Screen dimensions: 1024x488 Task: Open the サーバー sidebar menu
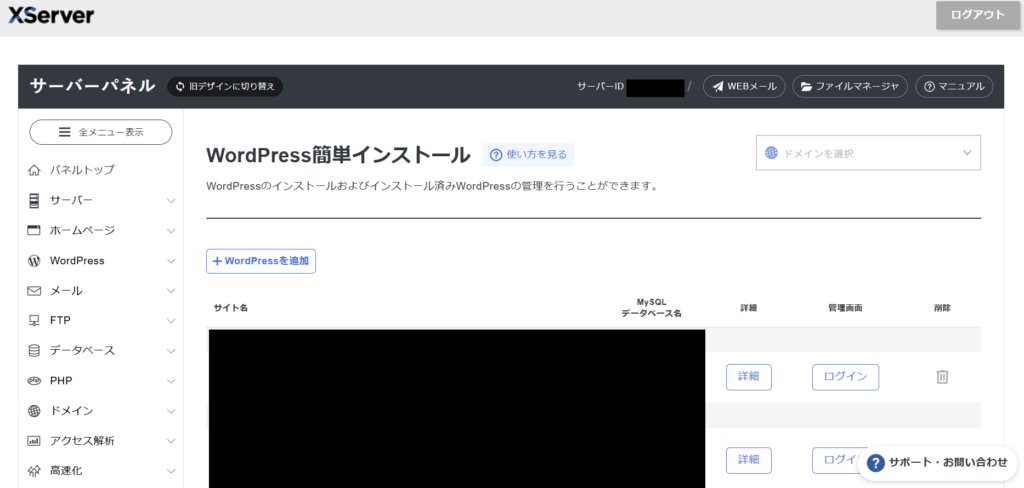tap(71, 200)
